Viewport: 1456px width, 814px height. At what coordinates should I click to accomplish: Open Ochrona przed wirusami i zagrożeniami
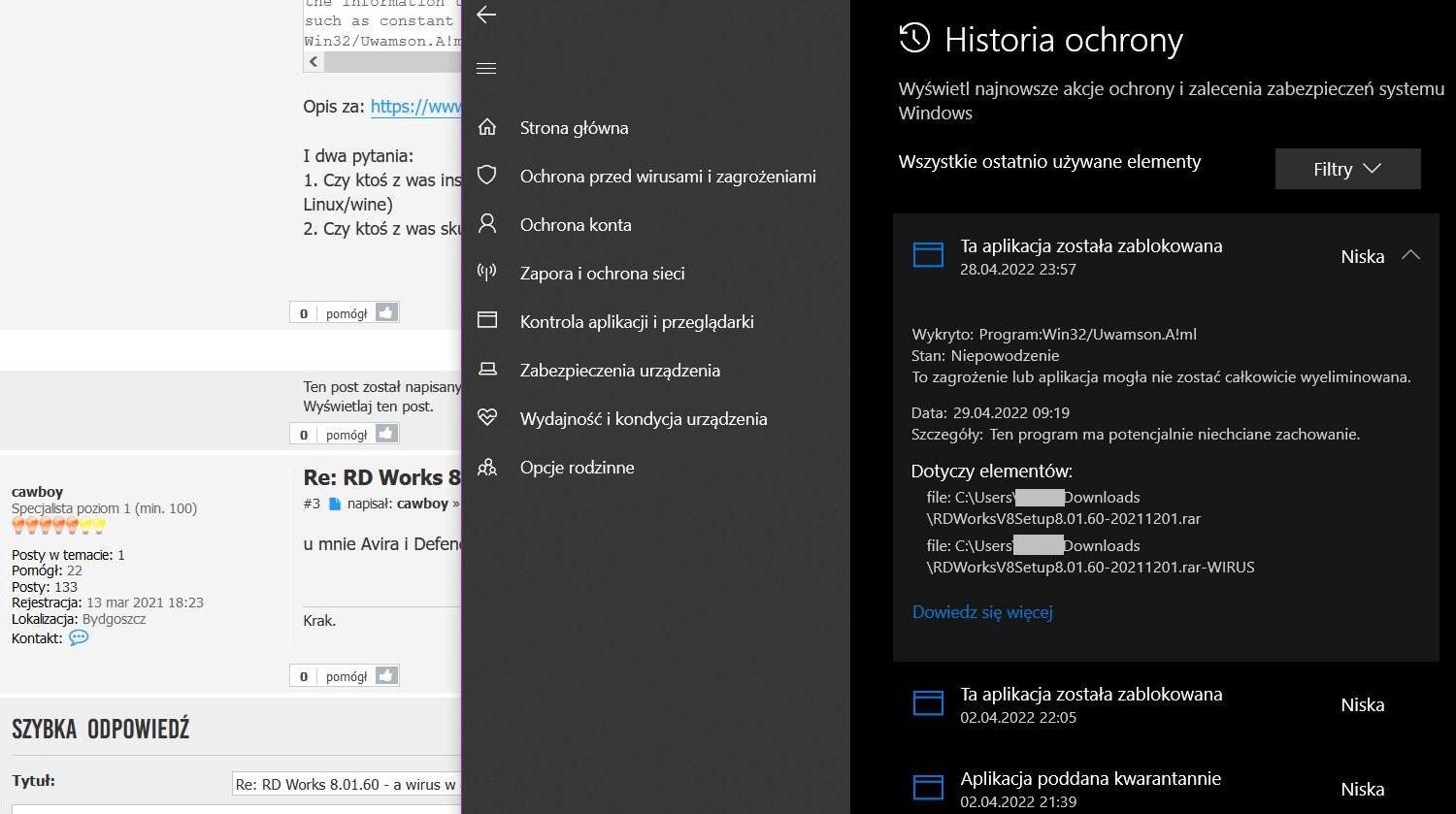point(668,177)
